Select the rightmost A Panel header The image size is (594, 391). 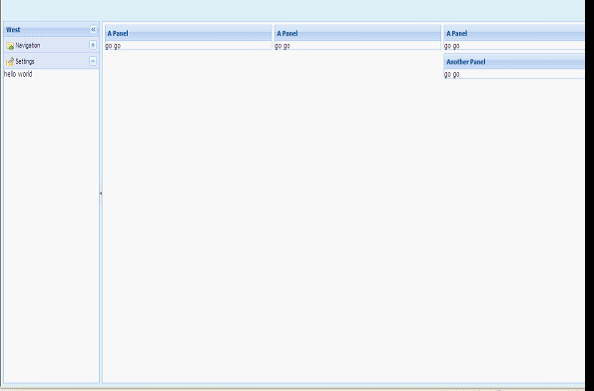pyautogui.click(x=514, y=33)
